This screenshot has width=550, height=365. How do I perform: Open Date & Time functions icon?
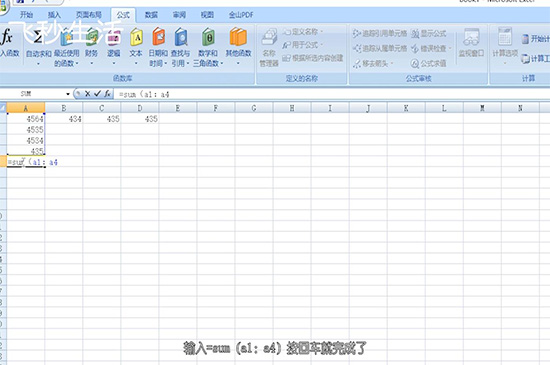158,37
